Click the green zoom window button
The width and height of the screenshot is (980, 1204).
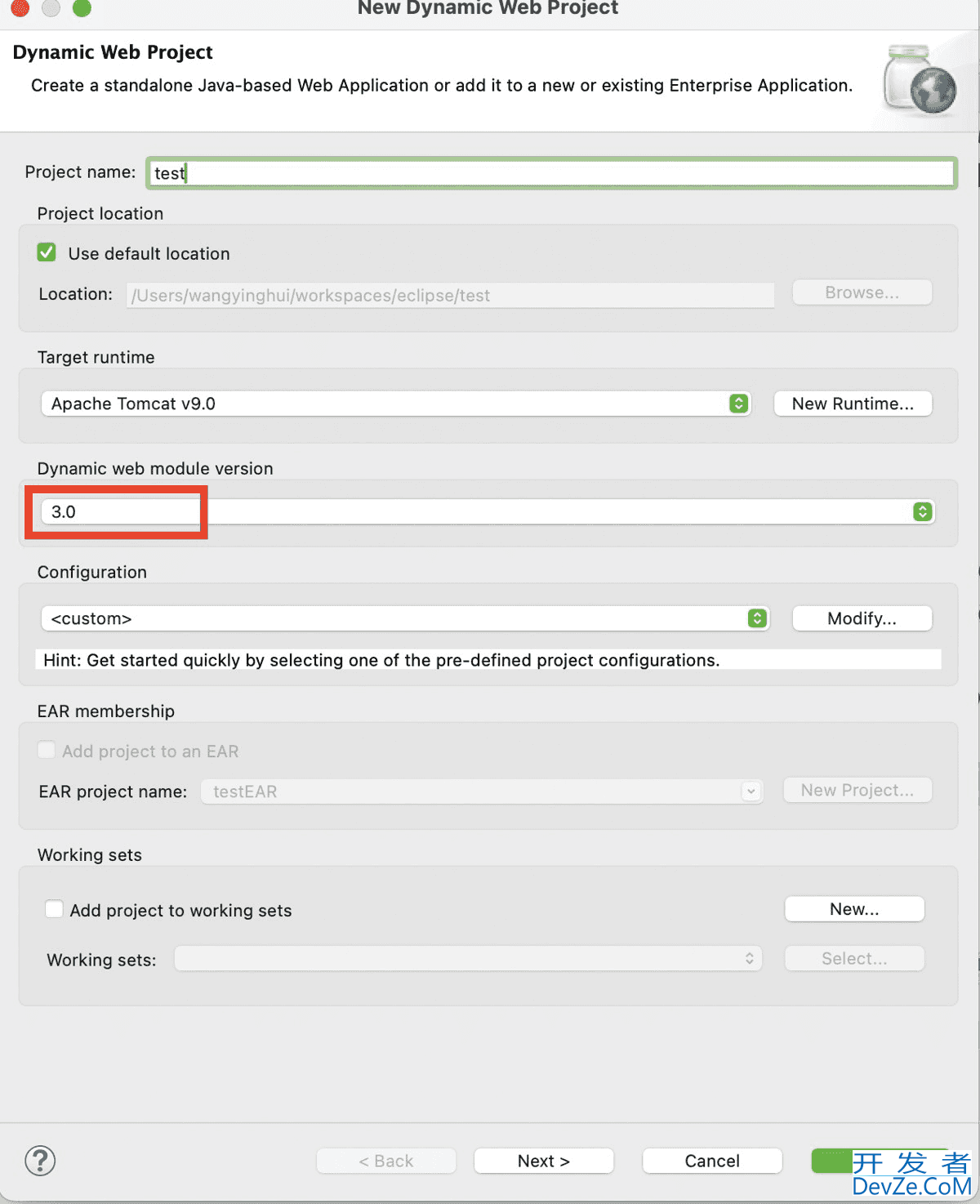pos(82,8)
